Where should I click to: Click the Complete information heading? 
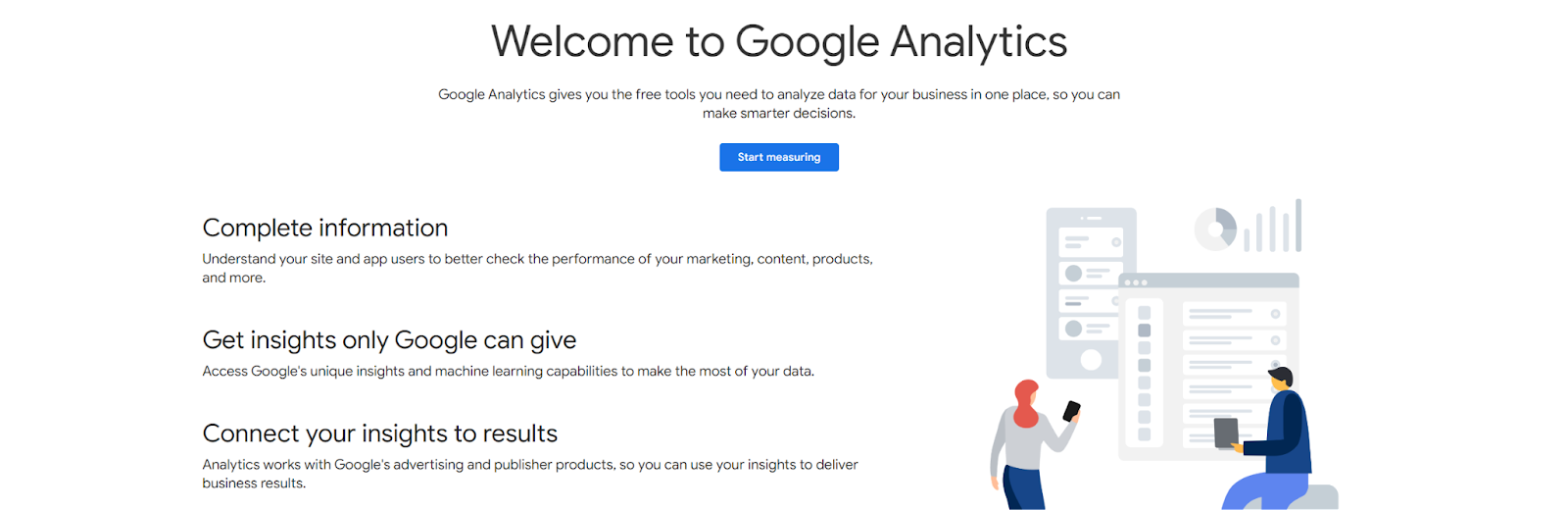[325, 228]
